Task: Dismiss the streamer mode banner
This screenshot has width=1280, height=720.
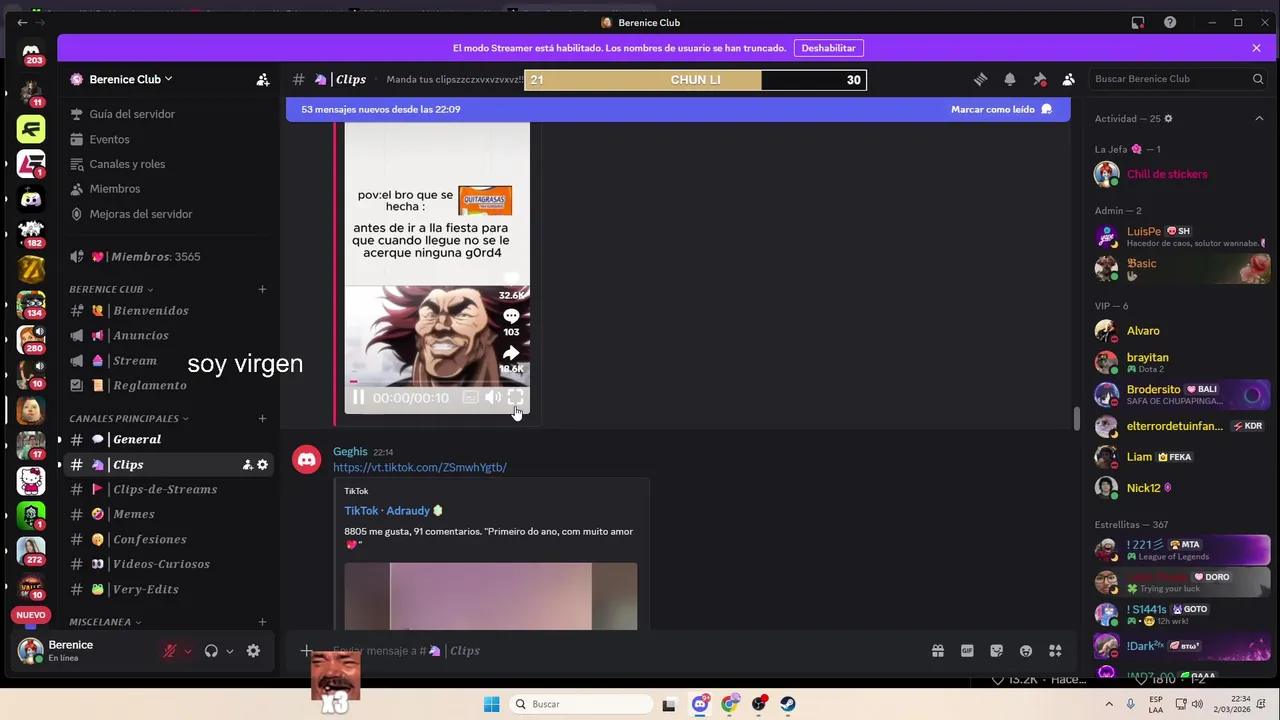Action: click(1256, 48)
